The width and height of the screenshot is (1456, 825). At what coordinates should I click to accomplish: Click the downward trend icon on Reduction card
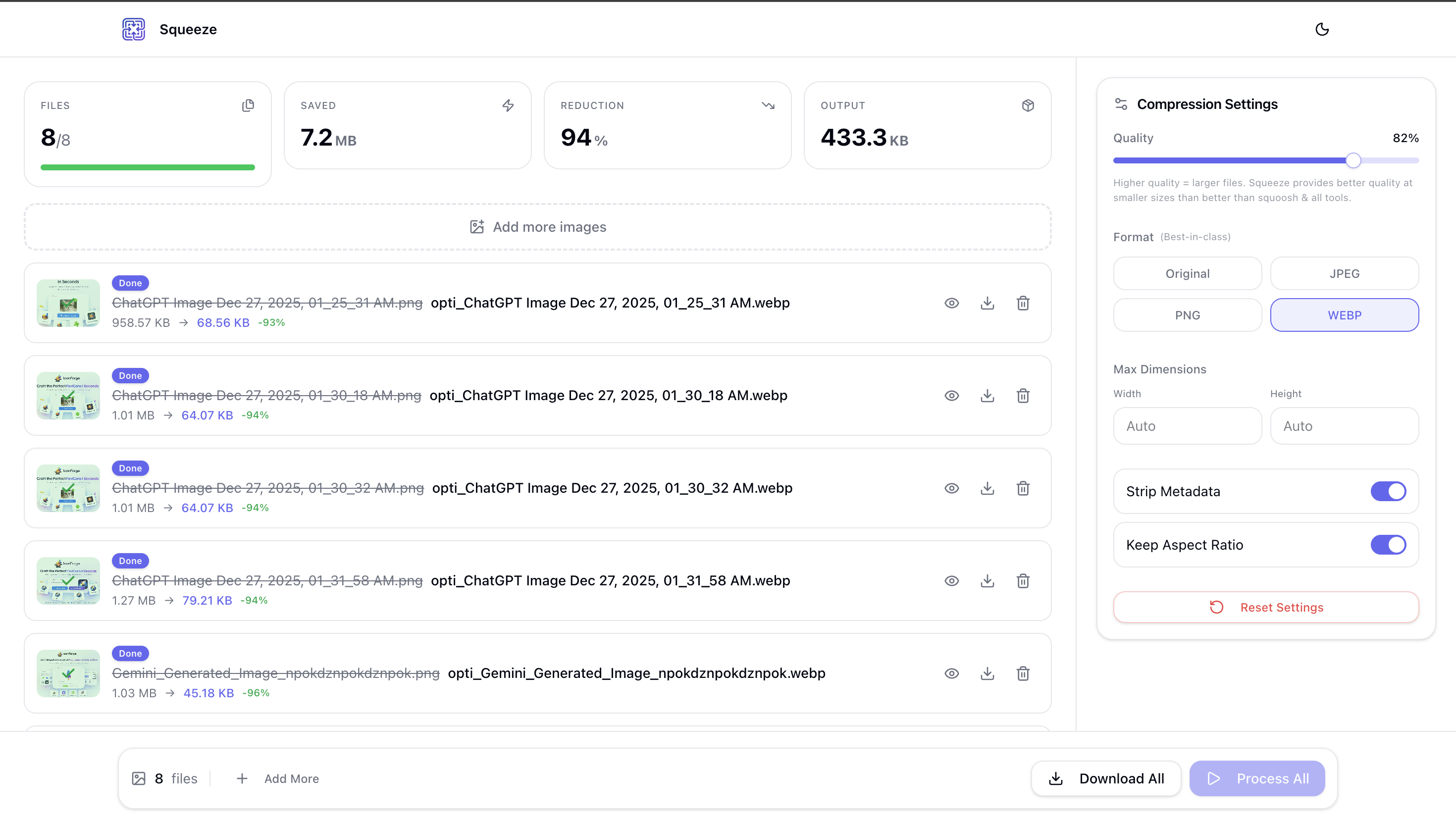point(768,105)
